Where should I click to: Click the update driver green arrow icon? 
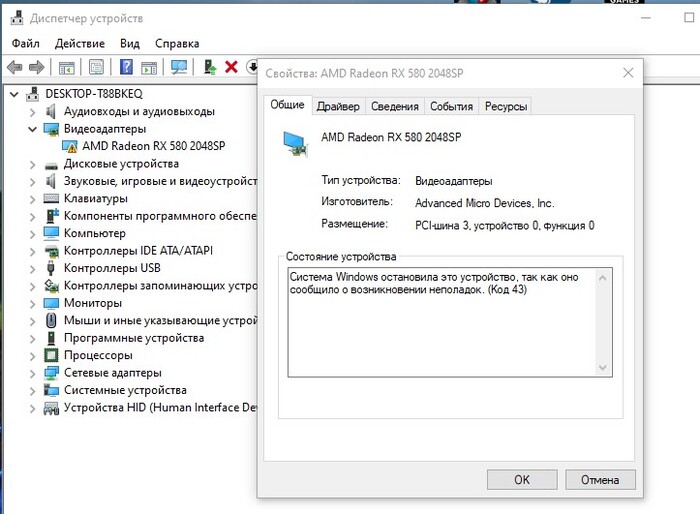pos(210,67)
